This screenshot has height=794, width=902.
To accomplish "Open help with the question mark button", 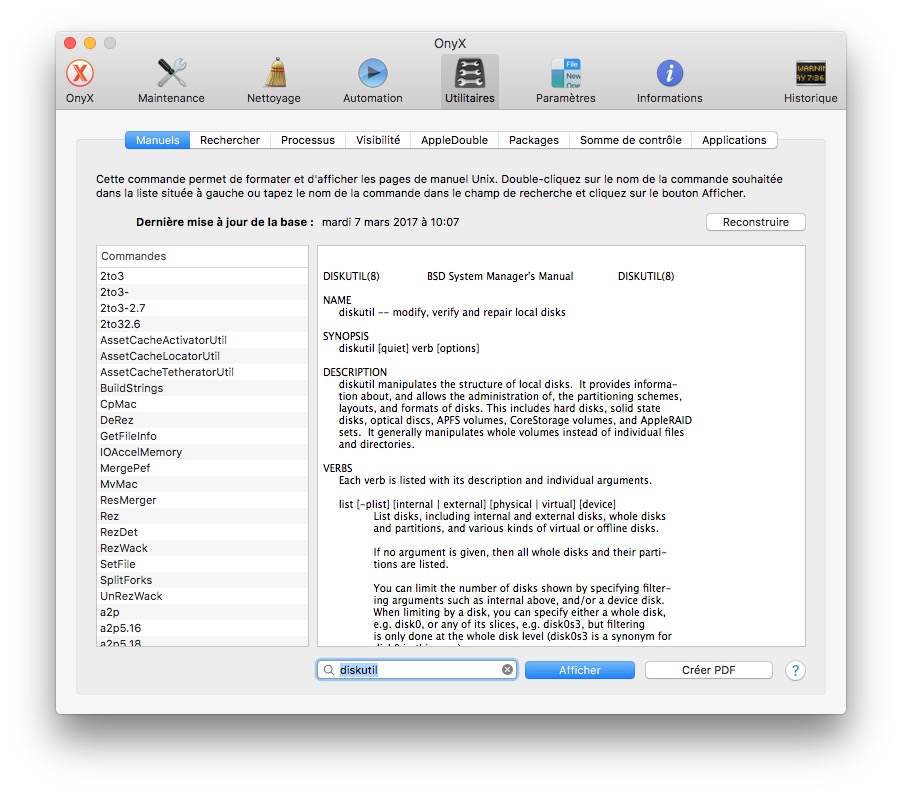I will (x=795, y=670).
